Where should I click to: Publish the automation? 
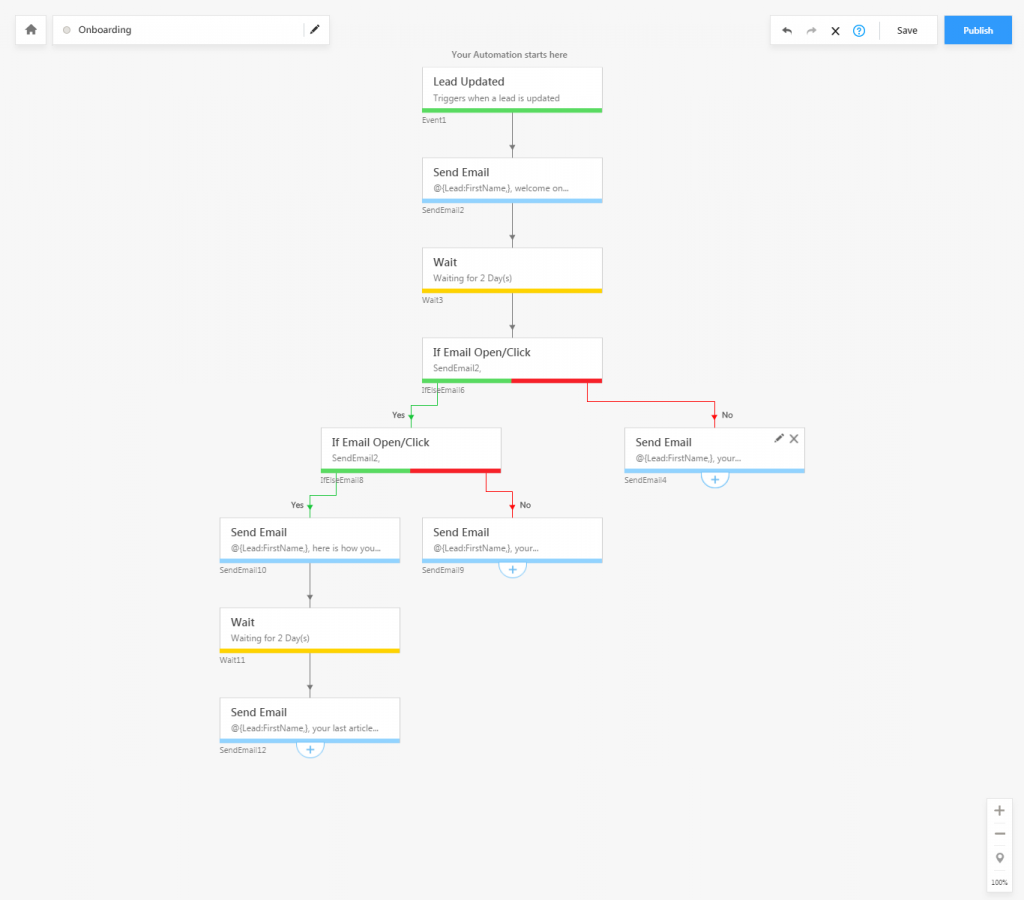(978, 30)
